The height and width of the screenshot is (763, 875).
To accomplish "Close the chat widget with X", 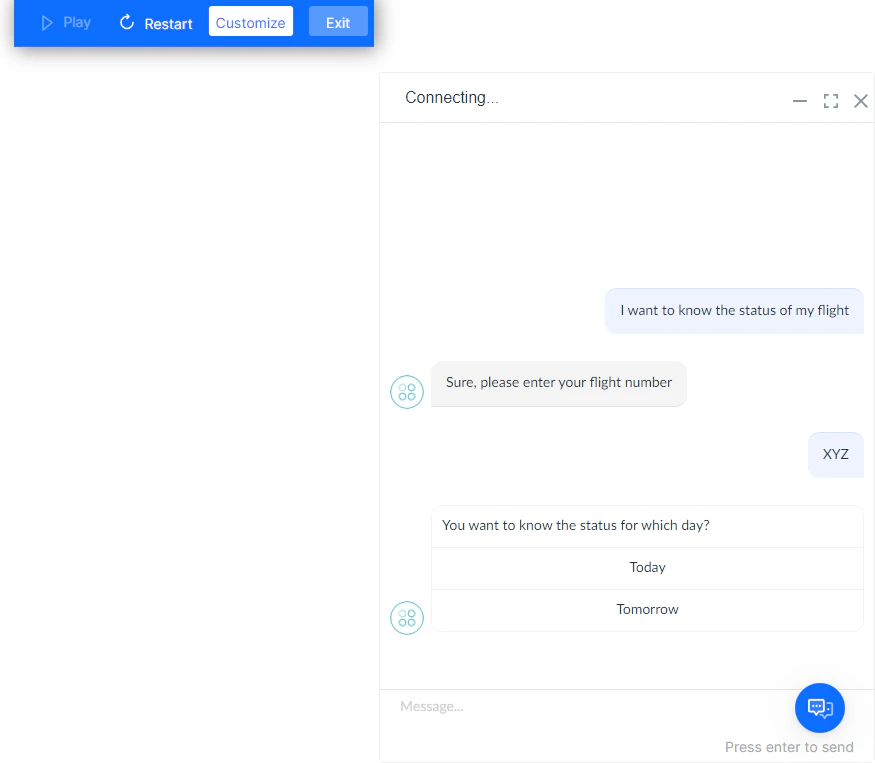I will [860, 101].
